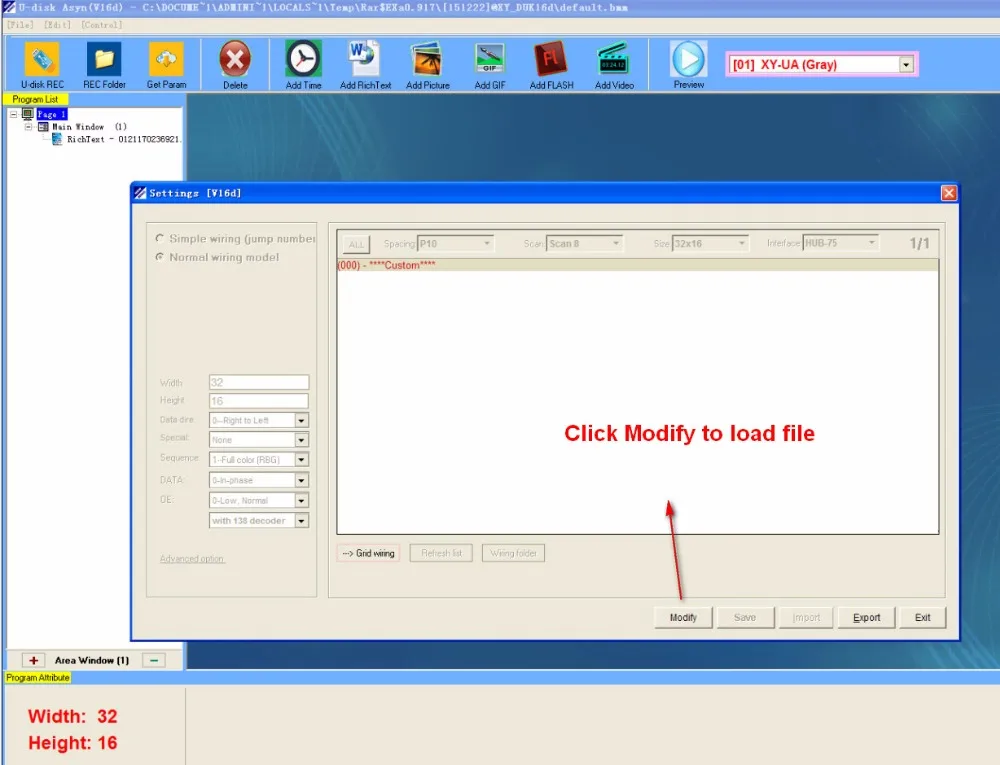Open the OE 0-Low, Normal dropdown
The width and height of the screenshot is (1000, 765).
[x=301, y=500]
